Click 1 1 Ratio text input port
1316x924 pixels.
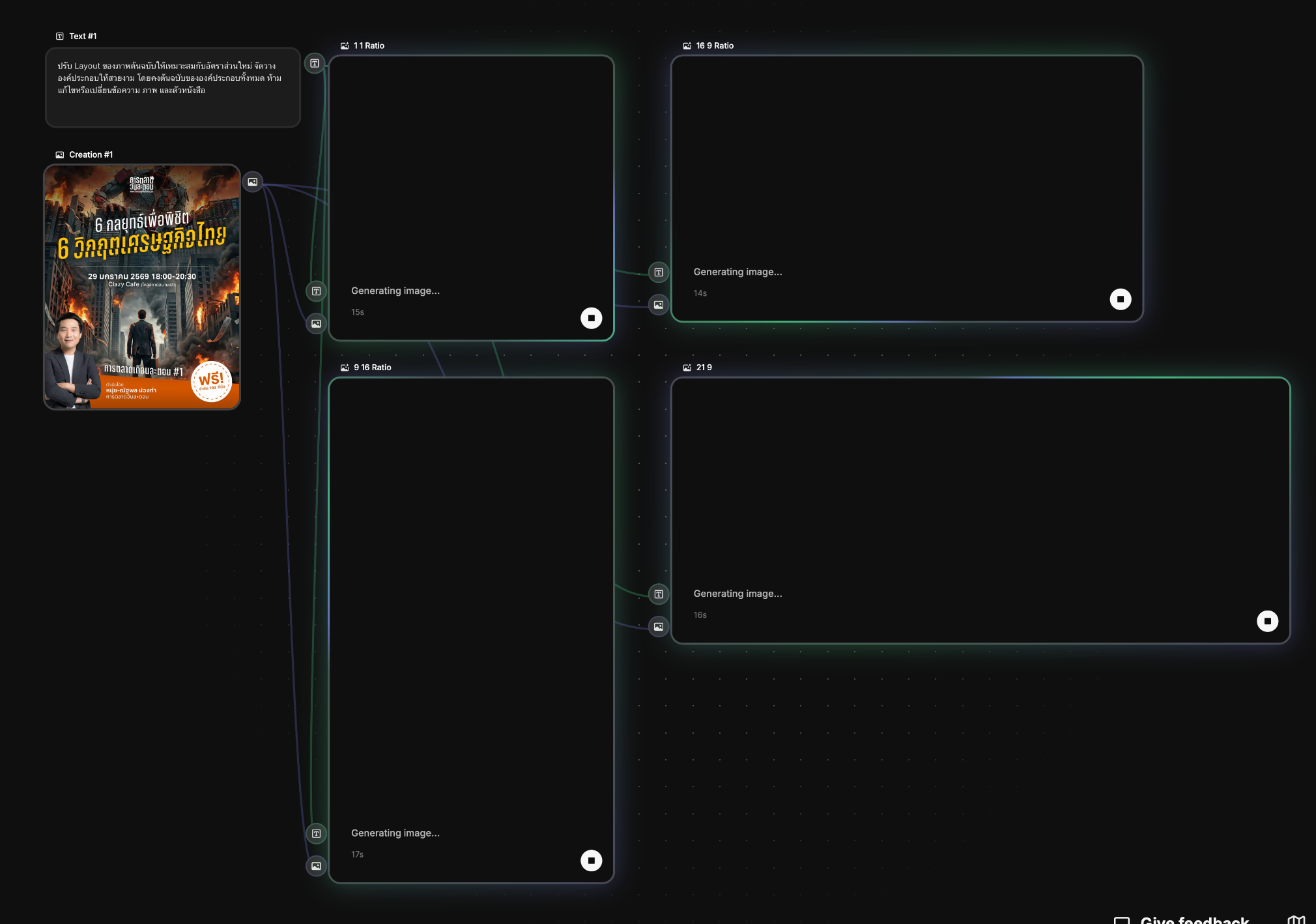click(x=316, y=291)
